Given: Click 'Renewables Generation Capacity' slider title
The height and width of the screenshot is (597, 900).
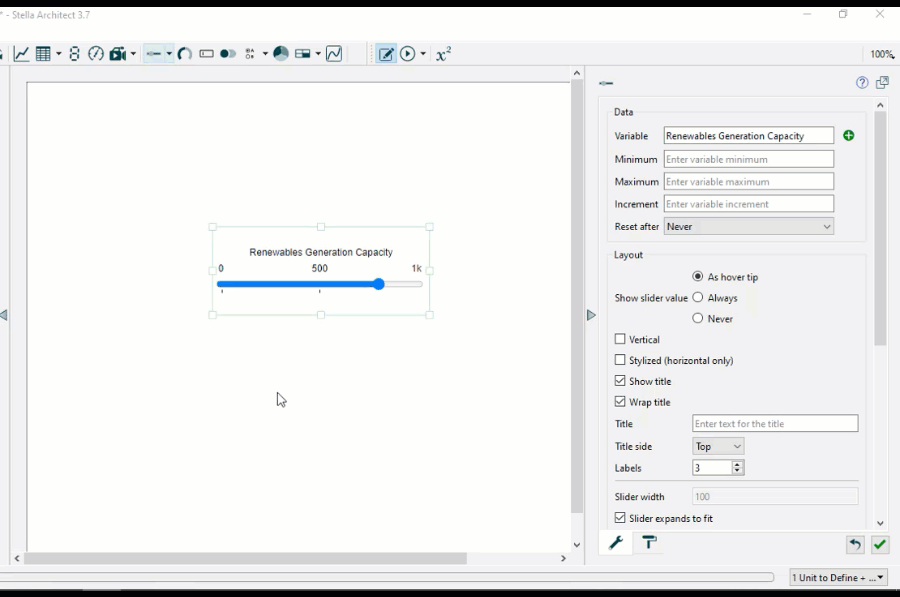Looking at the screenshot, I should (321, 252).
